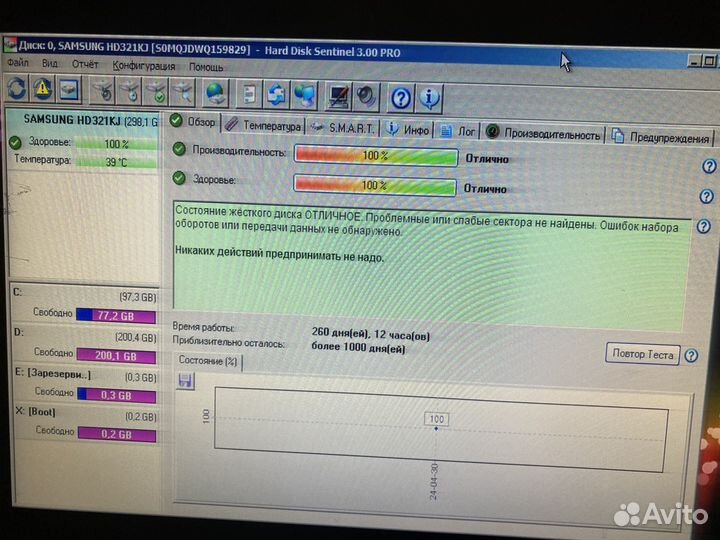Click the main Производительность 100 % bar
This screenshot has height=540, width=720.
[376, 156]
